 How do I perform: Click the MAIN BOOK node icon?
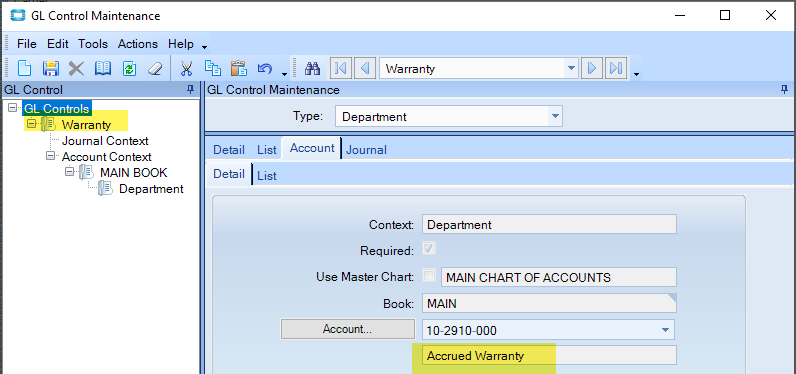(x=86, y=173)
